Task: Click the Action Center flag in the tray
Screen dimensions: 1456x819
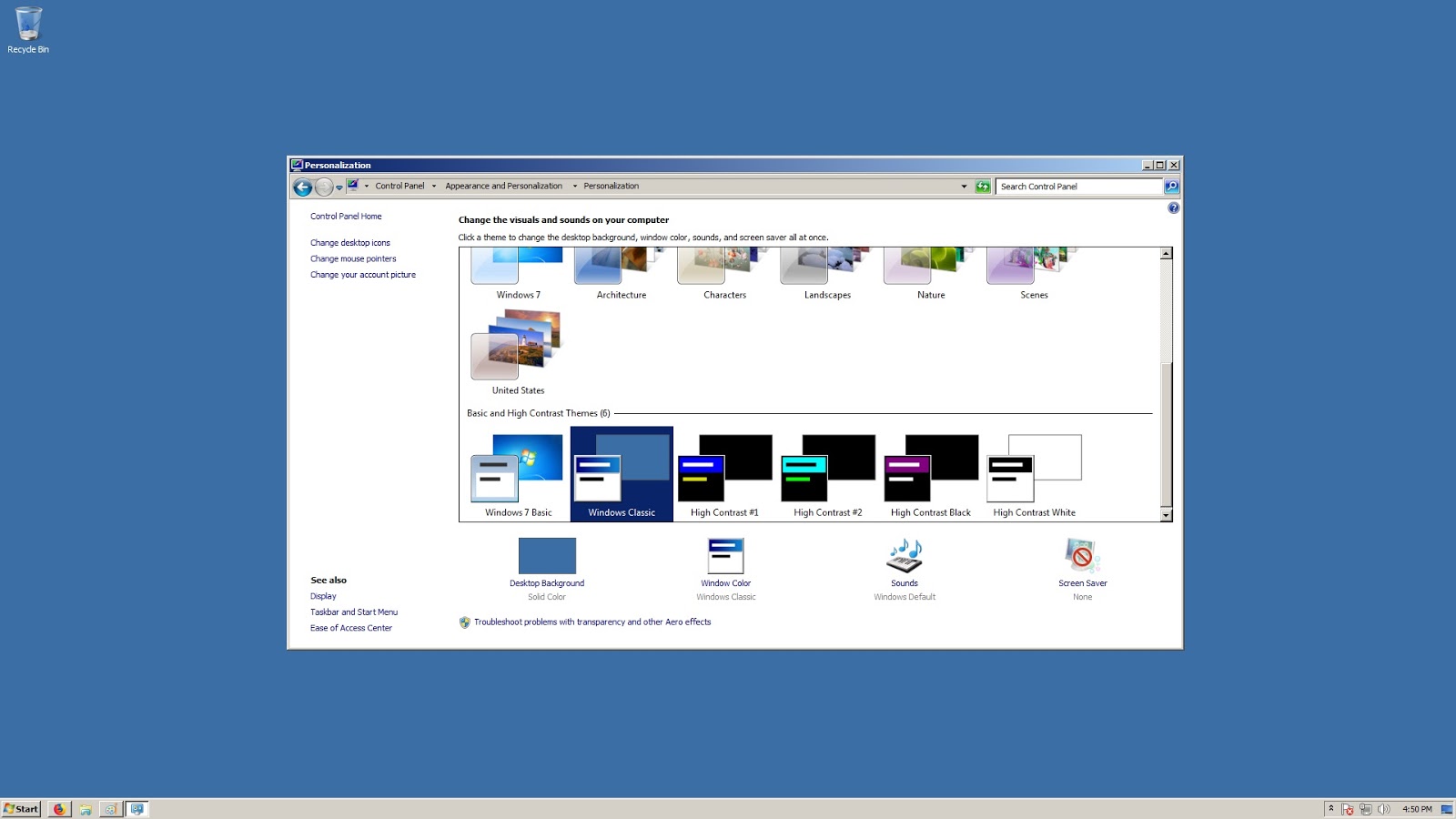Action: click(1346, 808)
